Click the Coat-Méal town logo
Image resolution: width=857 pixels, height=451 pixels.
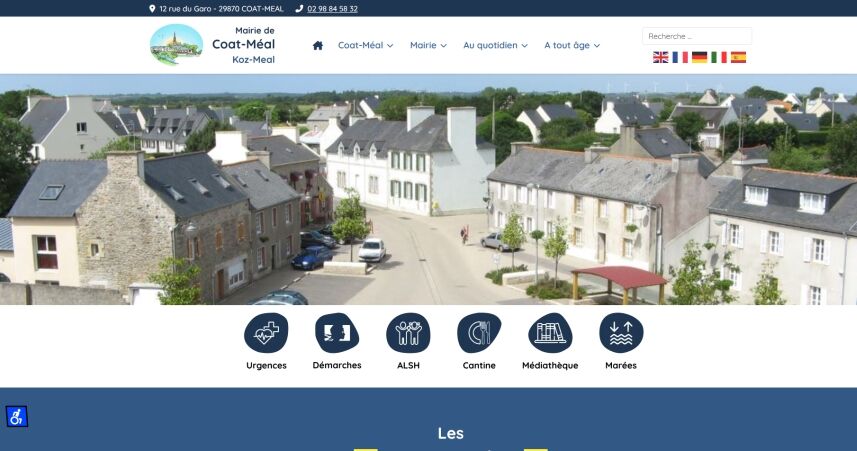176,45
